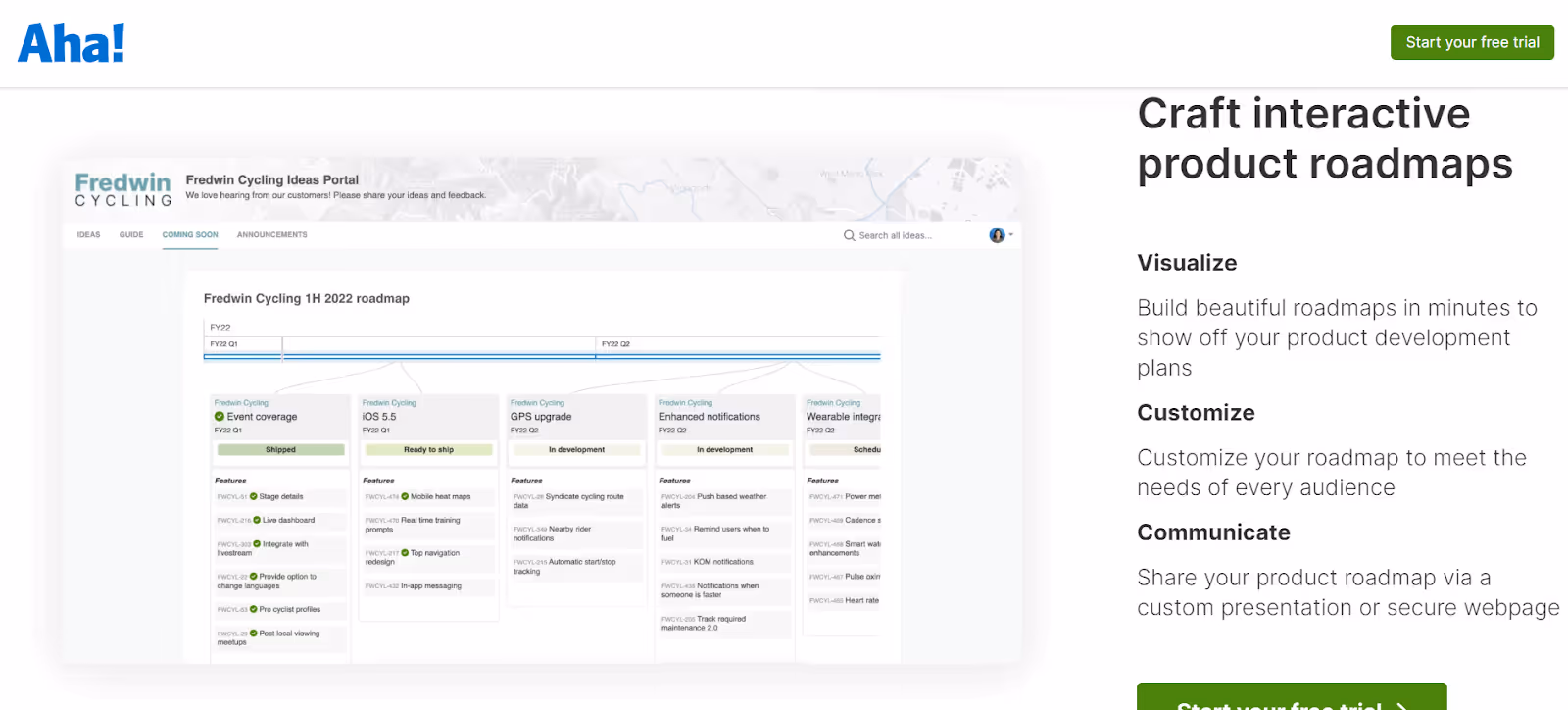1568x710 pixels.
Task: Click green check icon beside Integrate with livestream
Action: point(257,543)
